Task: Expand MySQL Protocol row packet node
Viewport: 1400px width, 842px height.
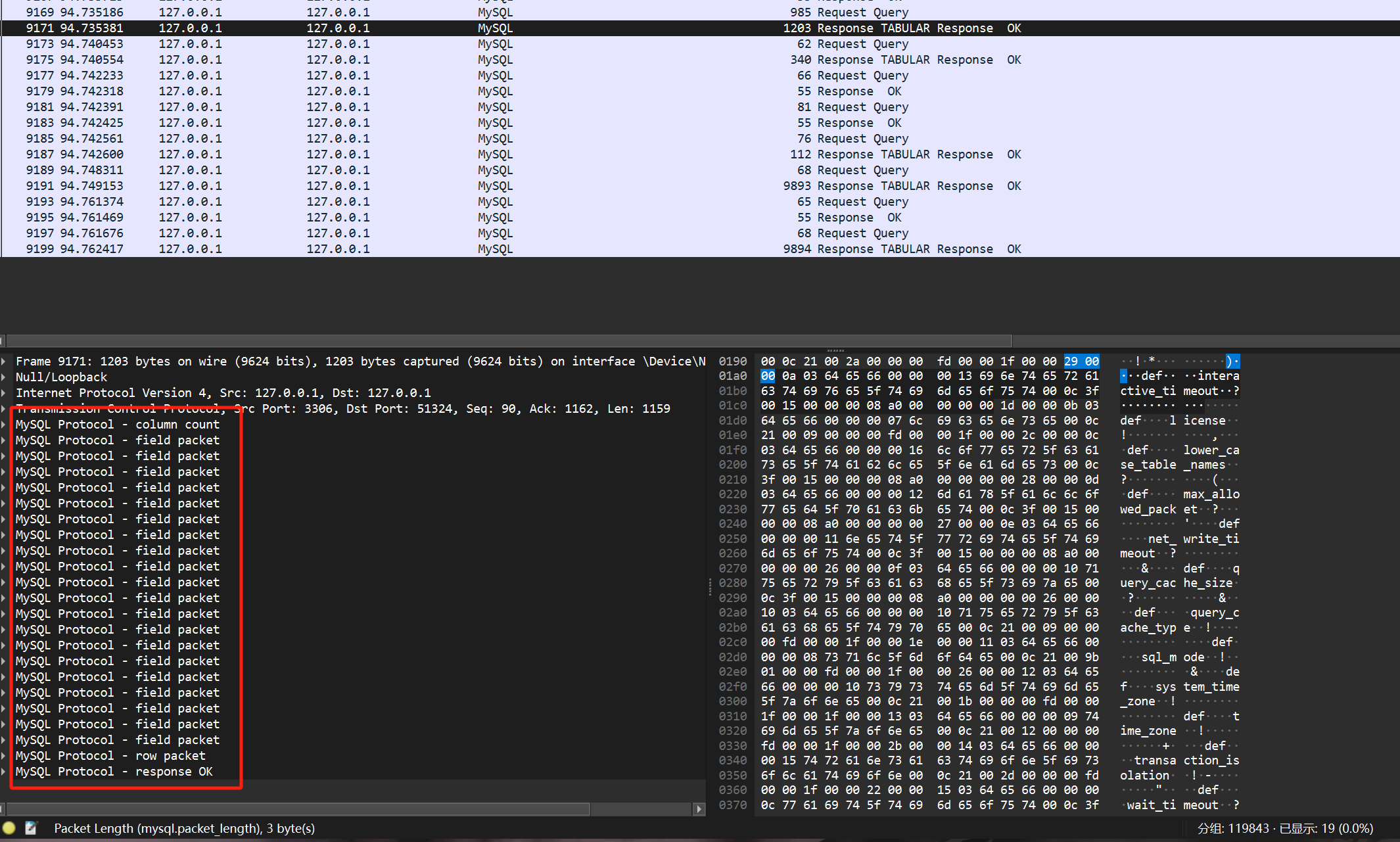Action: (5, 756)
